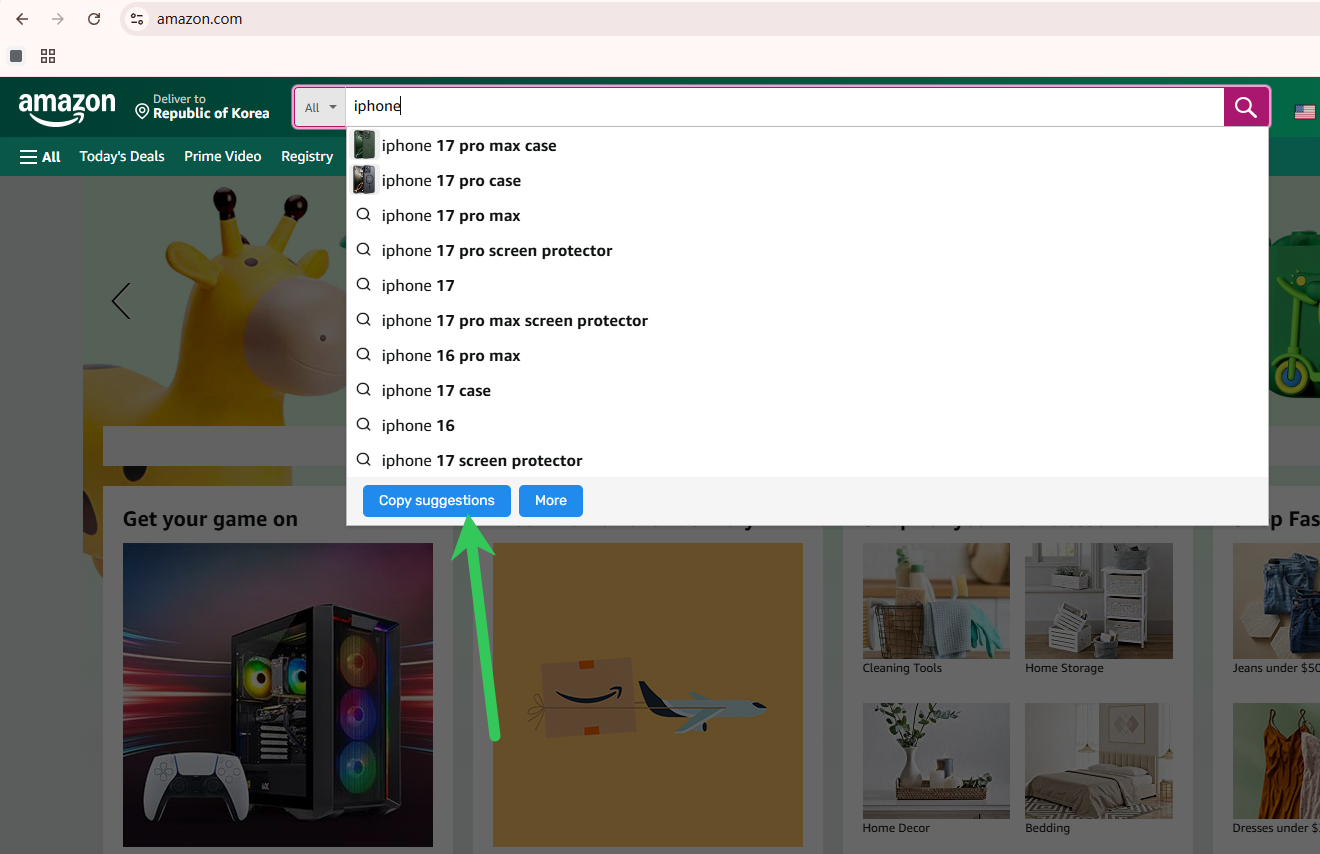The image size is (1320, 854).
Task: Open Today's Deals in navigation bar
Action: 122,157
